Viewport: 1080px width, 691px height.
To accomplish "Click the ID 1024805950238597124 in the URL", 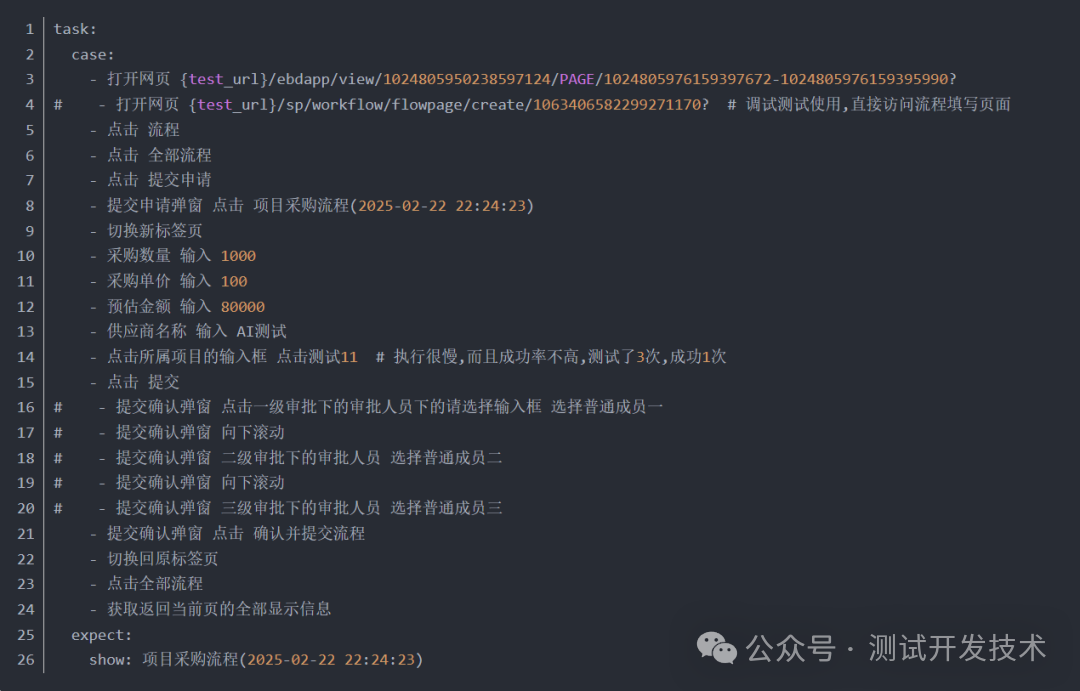I will [466, 79].
